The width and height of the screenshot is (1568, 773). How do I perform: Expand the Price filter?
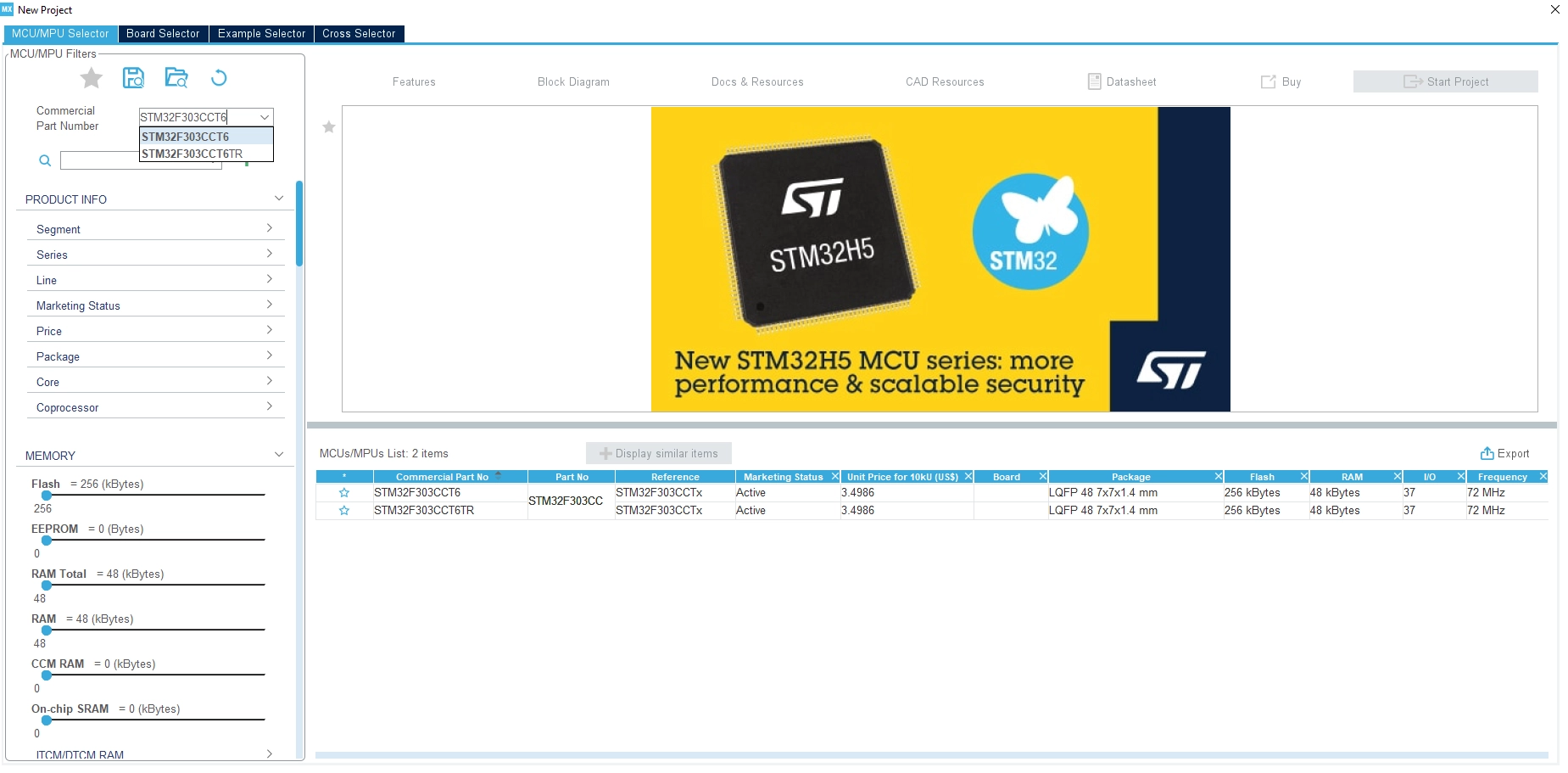pyautogui.click(x=270, y=330)
